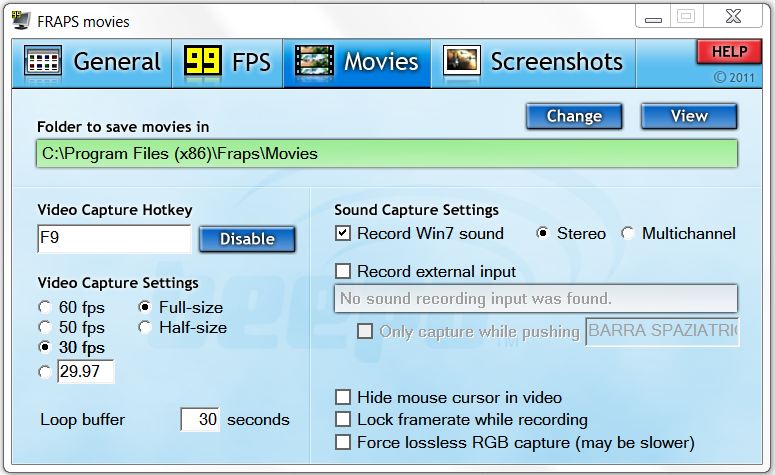Image resolution: width=775 pixels, height=475 pixels.
Task: Choose Full-size capture
Action: pyautogui.click(x=144, y=307)
